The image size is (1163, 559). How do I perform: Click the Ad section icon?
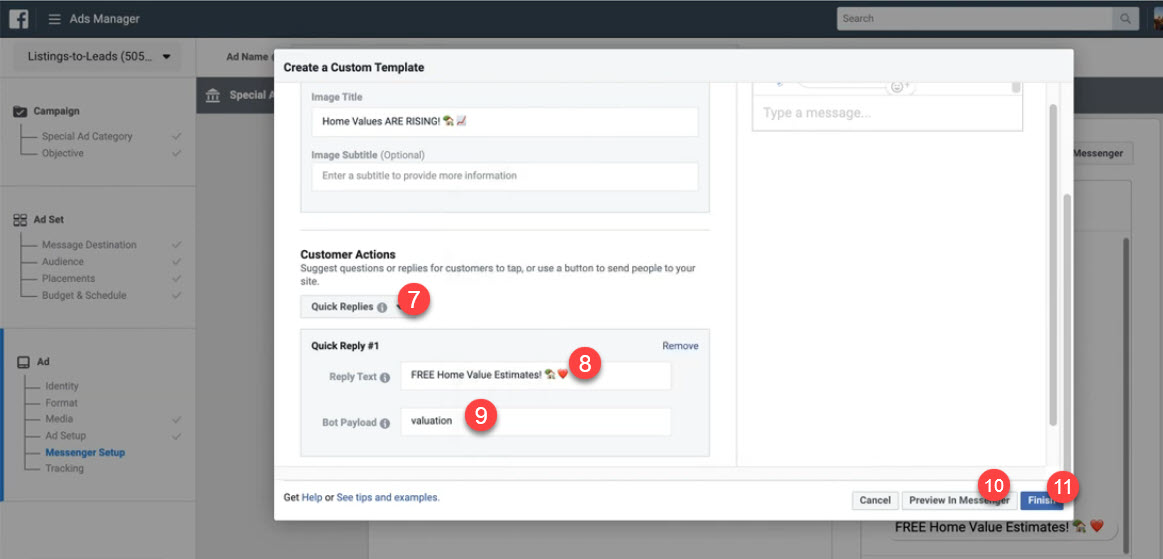click(22, 362)
